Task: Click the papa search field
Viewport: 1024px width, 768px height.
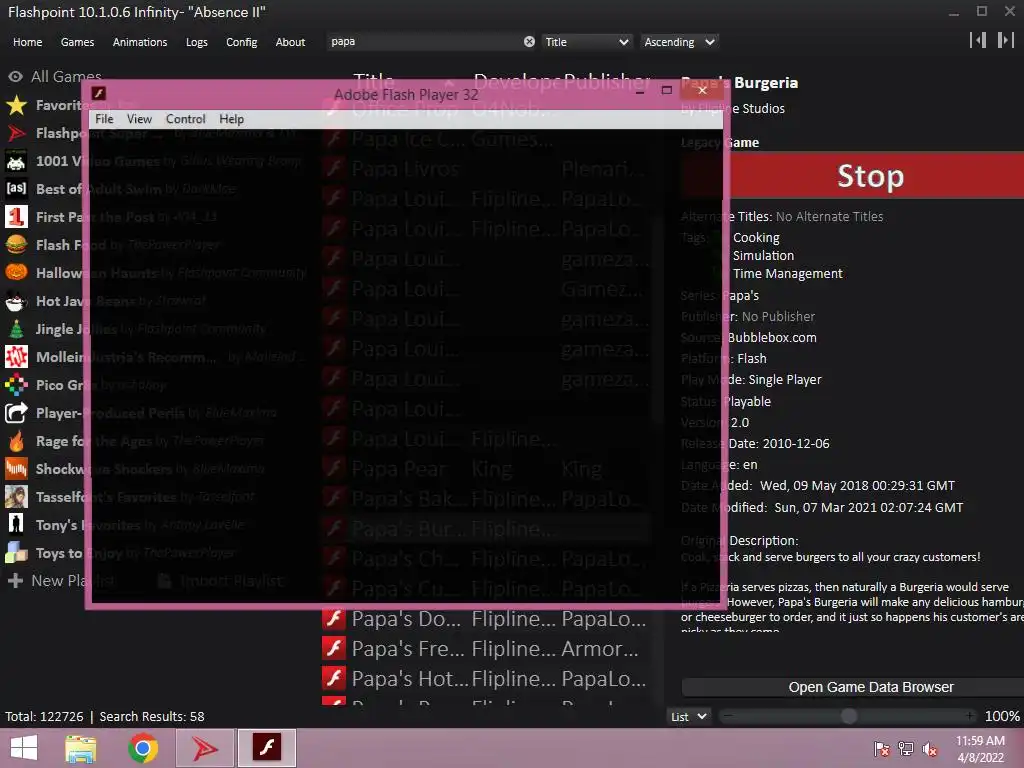Action: pyautogui.click(x=424, y=42)
